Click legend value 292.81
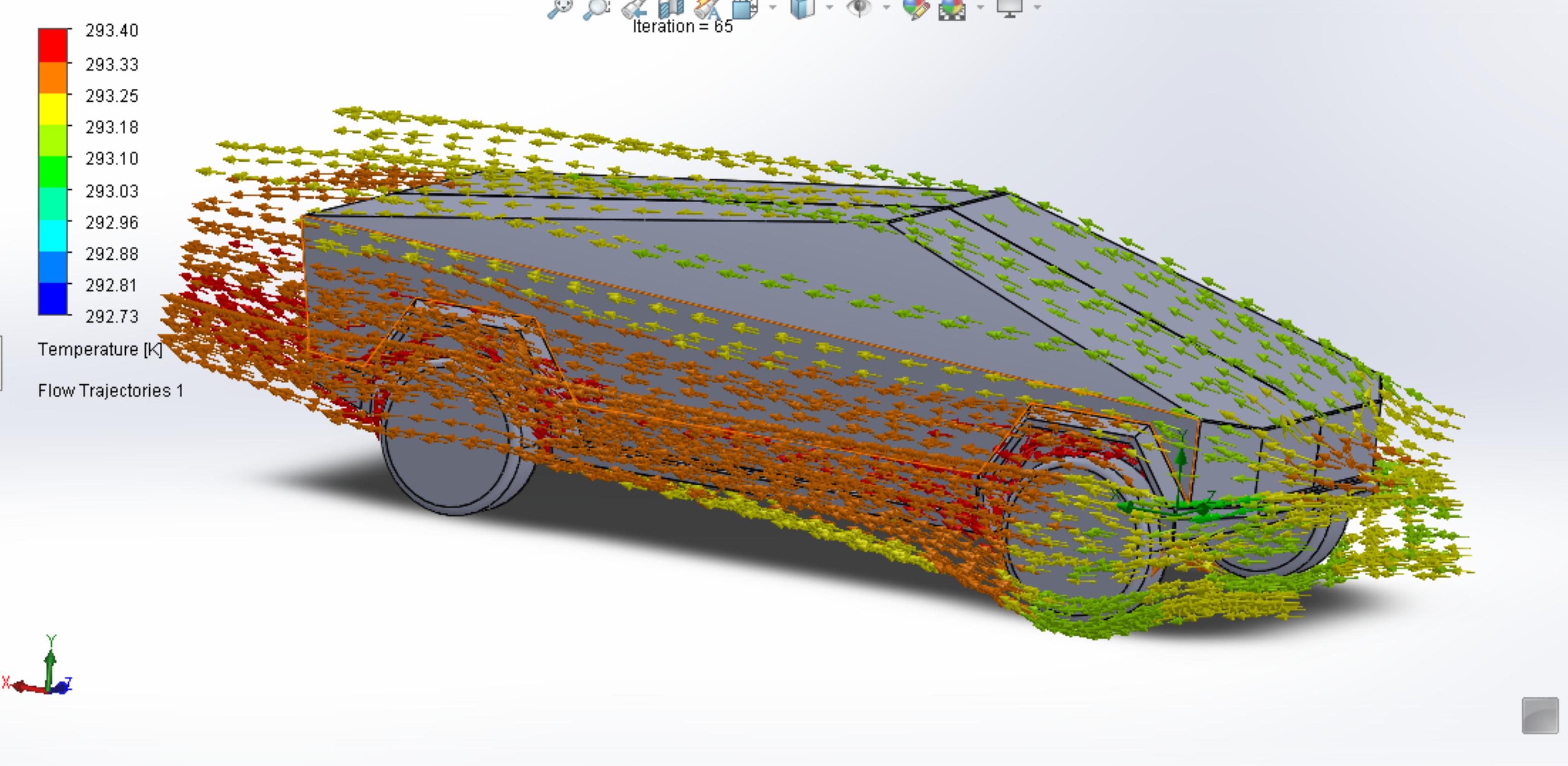Viewport: 1568px width, 766px height. [x=112, y=286]
